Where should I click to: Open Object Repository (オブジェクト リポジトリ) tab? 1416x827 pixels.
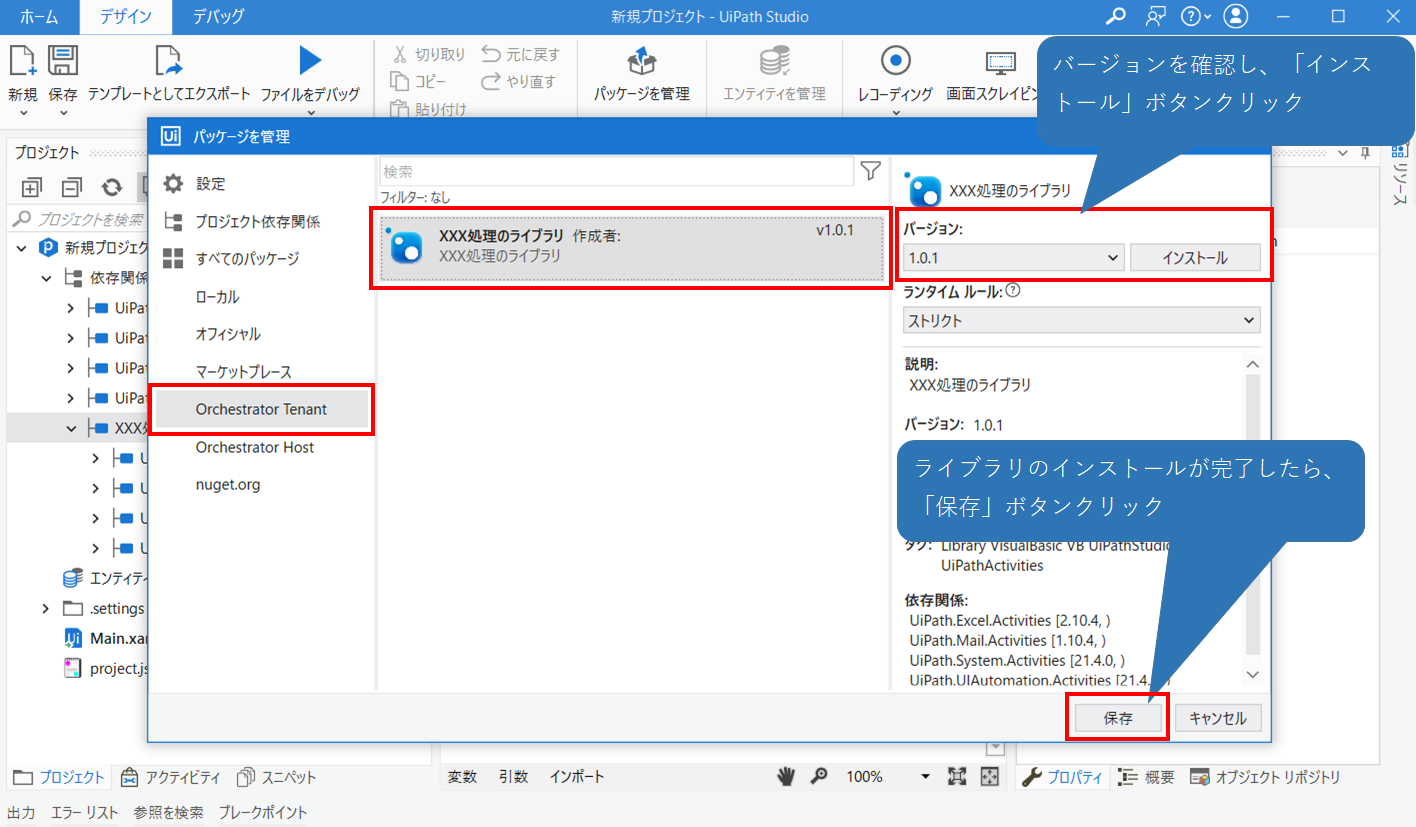coord(1265,777)
